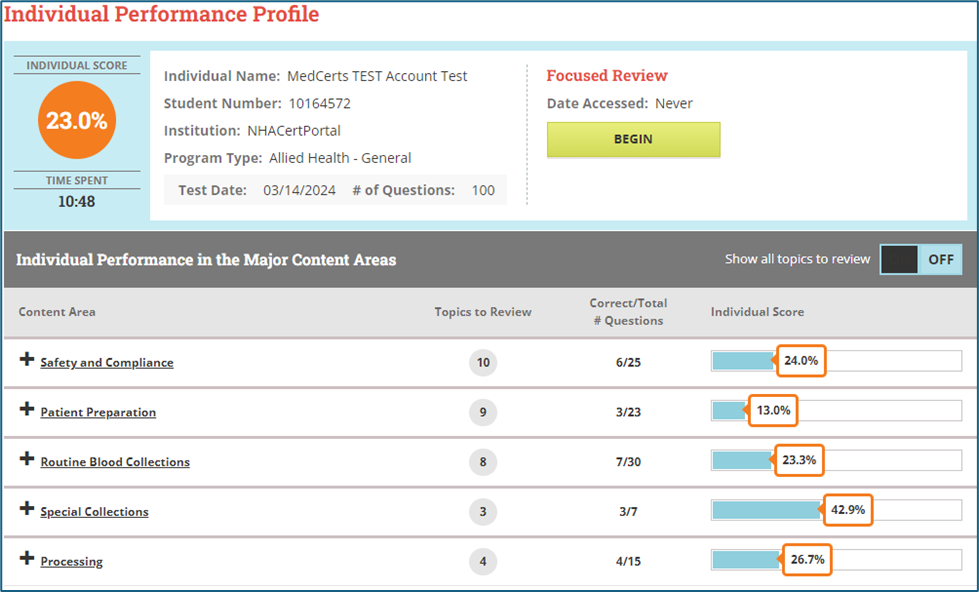
Task: Open the Special Collections link
Action: tap(94, 512)
